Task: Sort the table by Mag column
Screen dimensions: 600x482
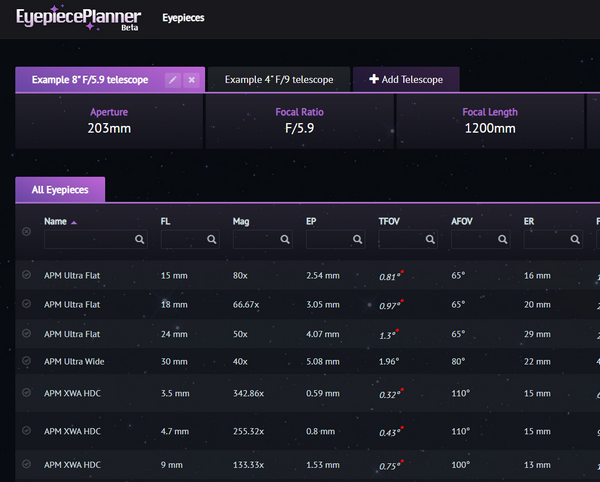Action: 241,221
